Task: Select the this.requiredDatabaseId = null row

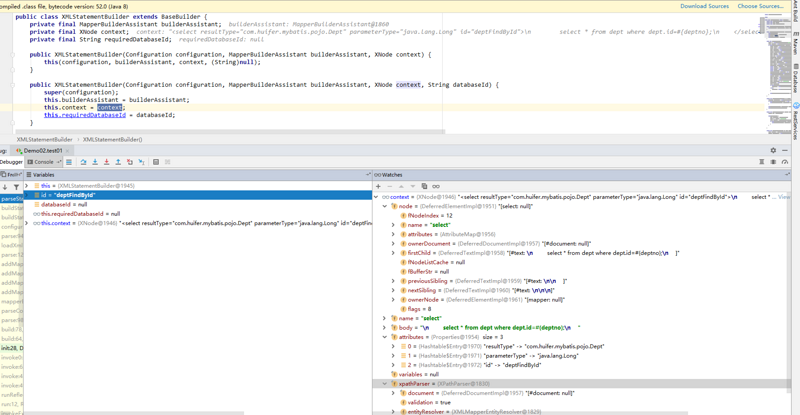Action: click(x=198, y=214)
